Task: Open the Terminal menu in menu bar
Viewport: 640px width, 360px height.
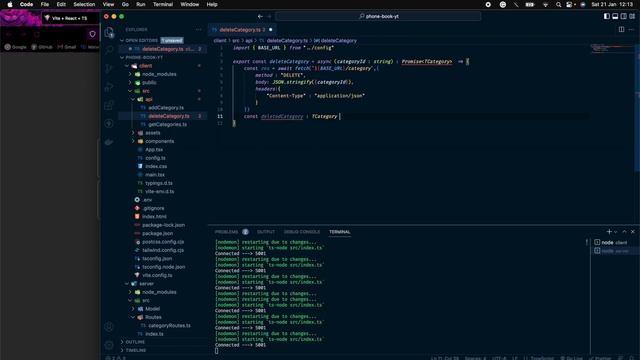Action: (x=163, y=4)
